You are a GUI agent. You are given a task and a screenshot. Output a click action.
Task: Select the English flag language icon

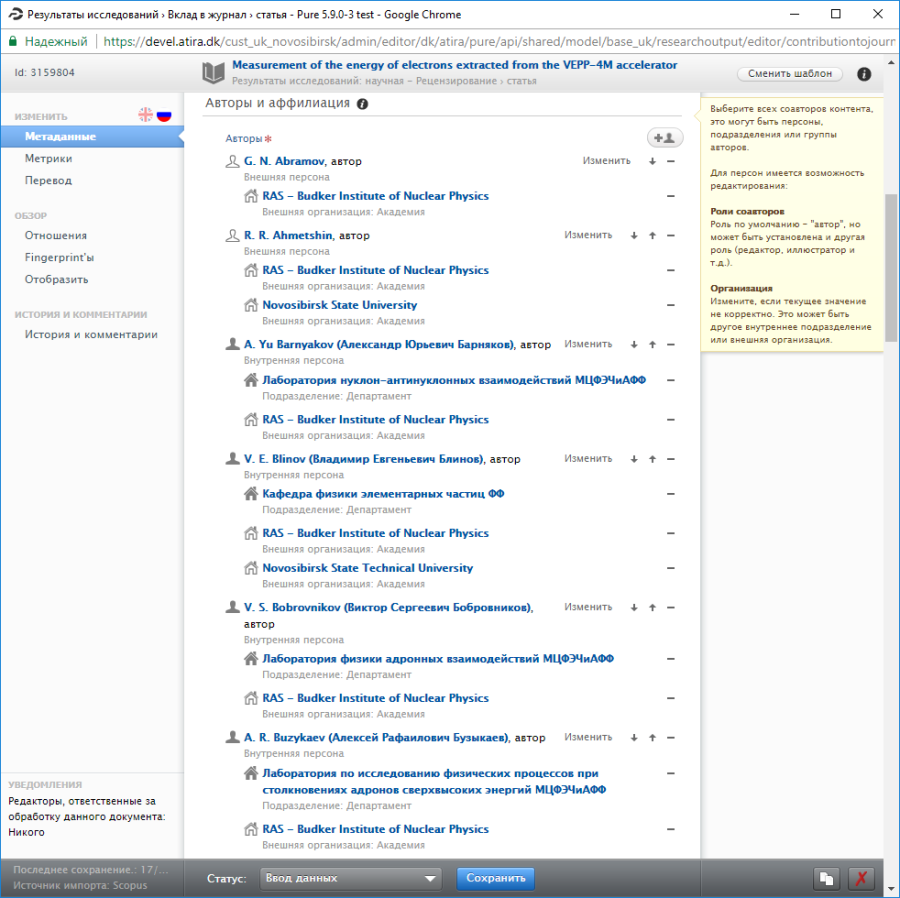(x=145, y=115)
